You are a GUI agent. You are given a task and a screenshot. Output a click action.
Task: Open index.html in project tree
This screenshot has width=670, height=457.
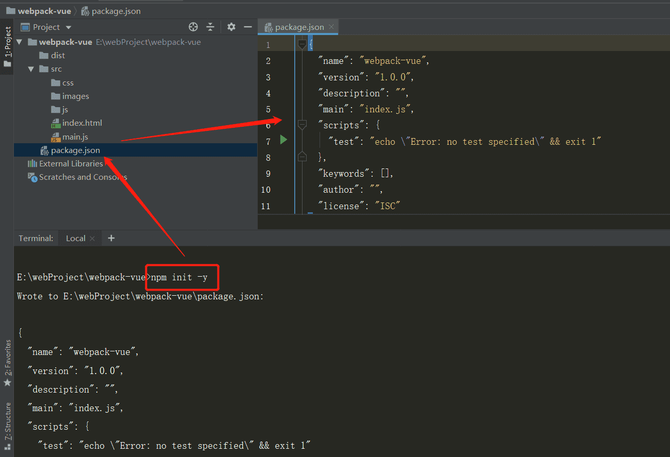click(x=76, y=123)
